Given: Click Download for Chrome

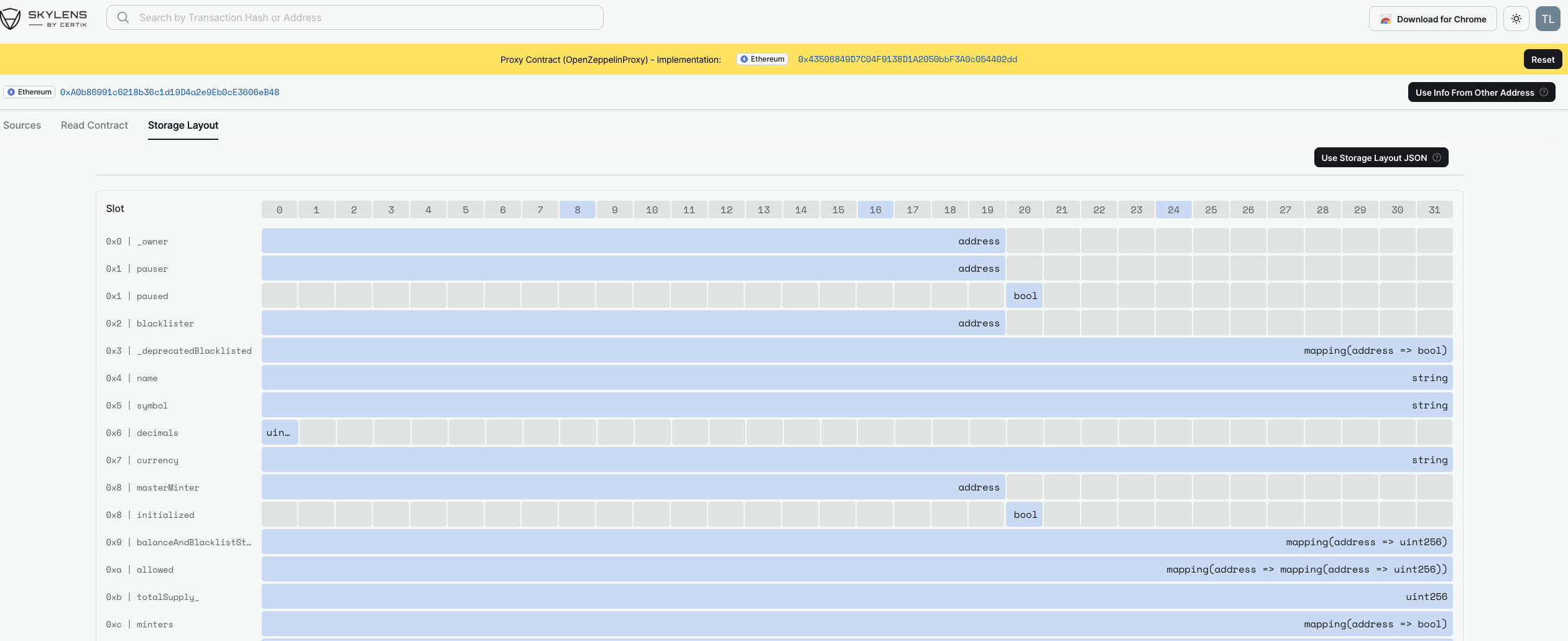Looking at the screenshot, I should (1432, 19).
